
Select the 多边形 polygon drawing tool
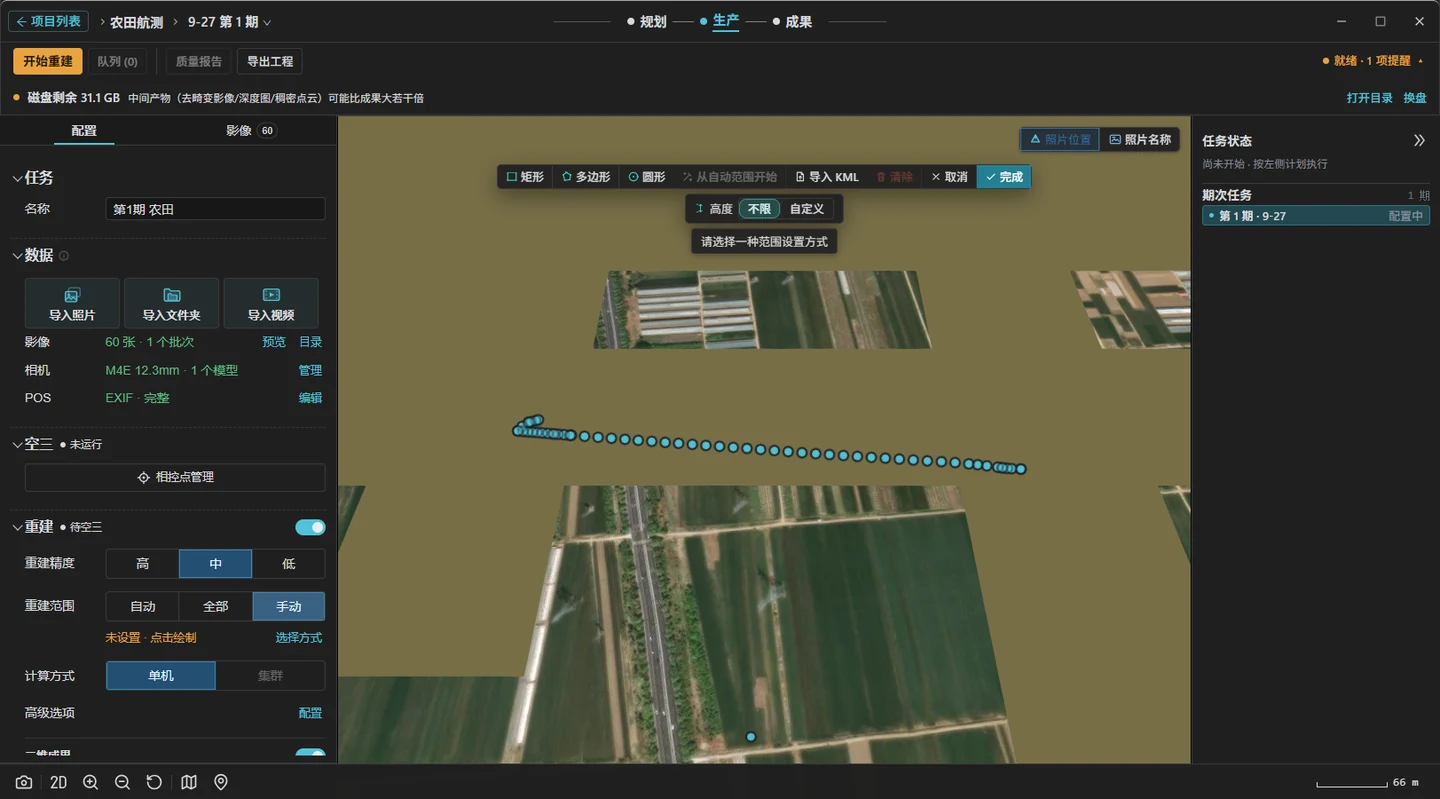pos(586,177)
